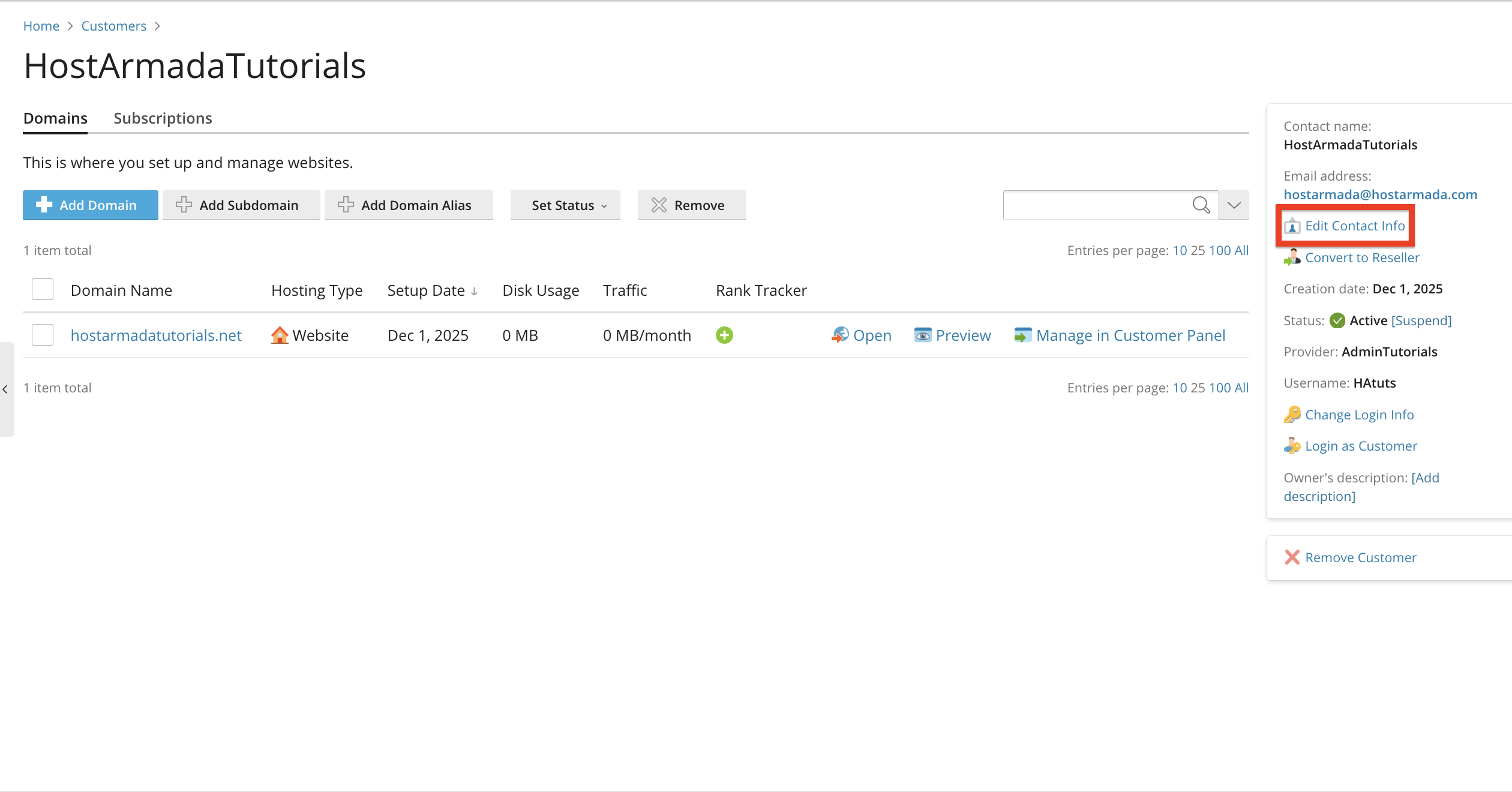Open the Set Status dropdown
1512x792 pixels.
(x=565, y=205)
